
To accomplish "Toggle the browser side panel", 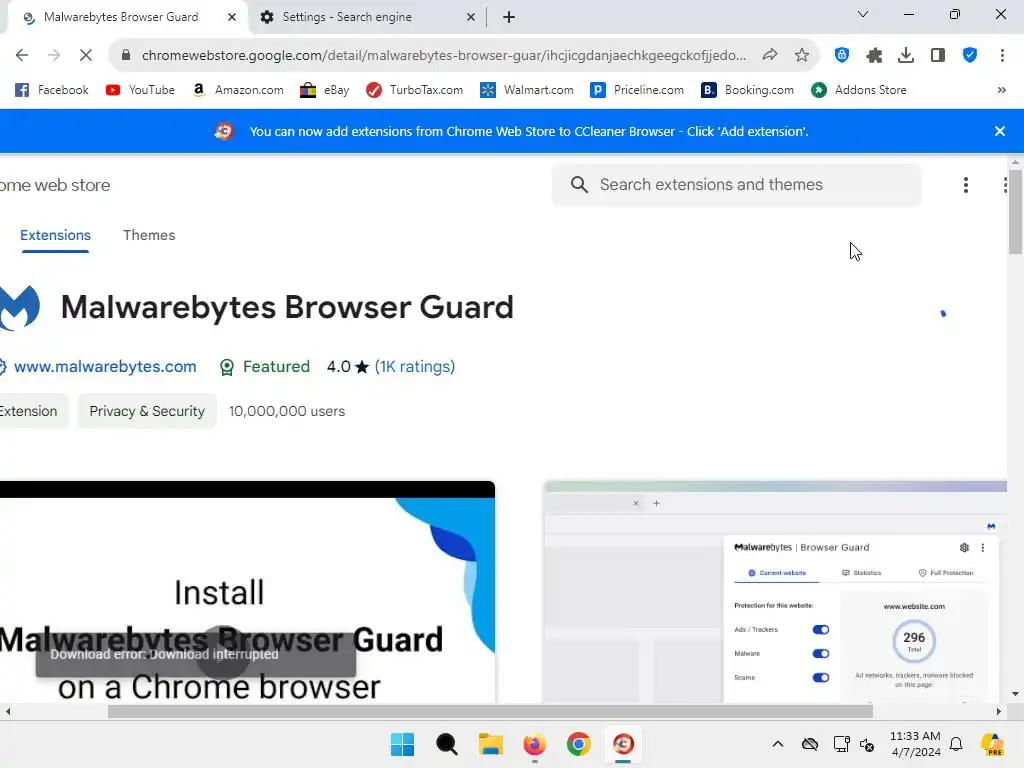I will 938,56.
